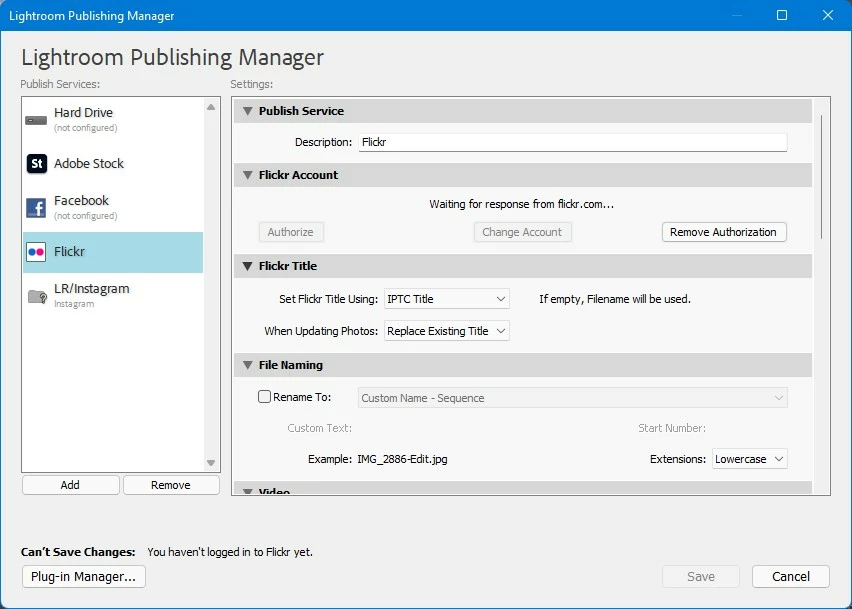Screen dimensions: 852x609
Task: Click the Save button
Action: pos(701,576)
